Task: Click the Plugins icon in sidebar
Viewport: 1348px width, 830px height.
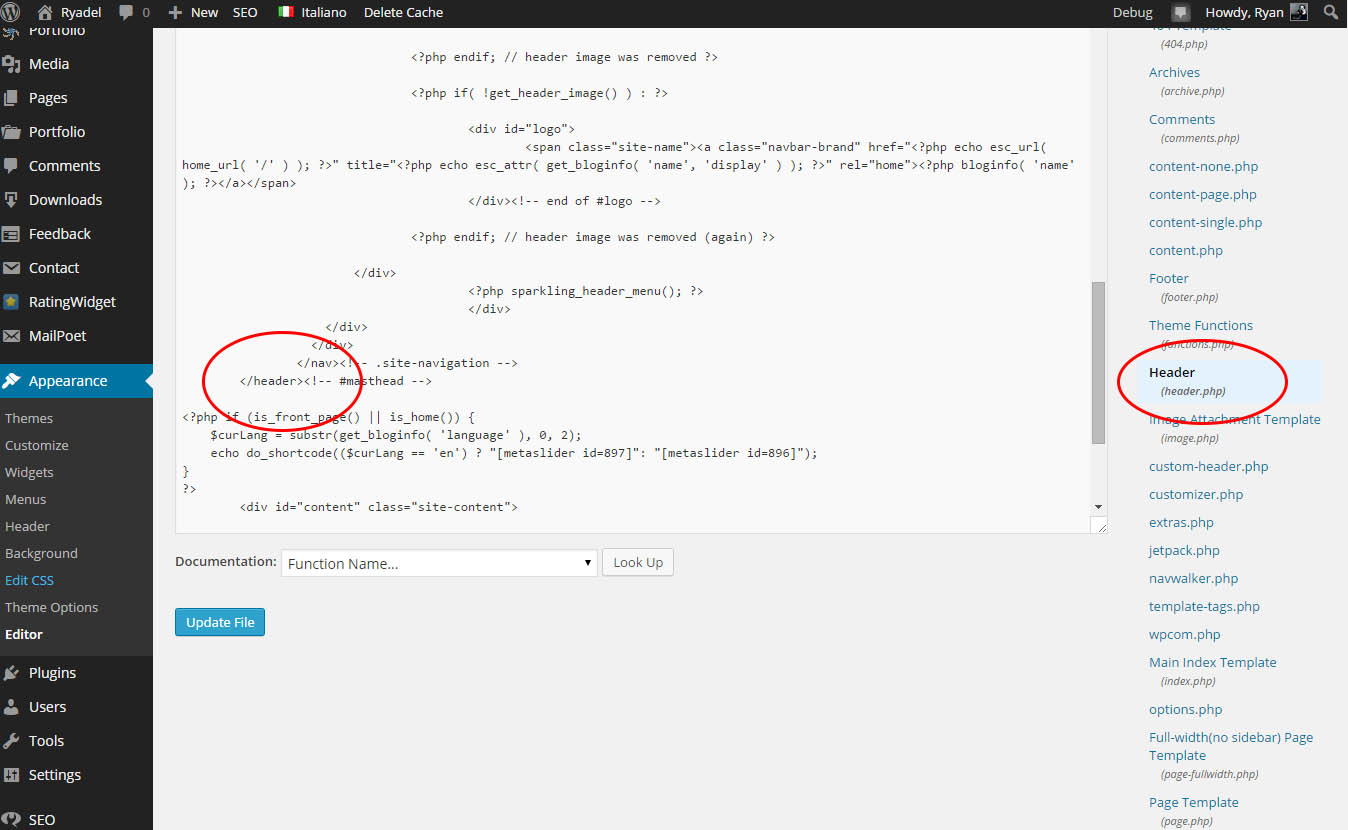Action: tap(12, 673)
